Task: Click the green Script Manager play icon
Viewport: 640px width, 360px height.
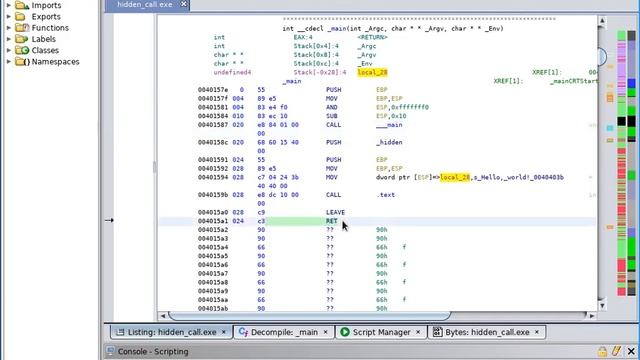Action: pos(345,332)
